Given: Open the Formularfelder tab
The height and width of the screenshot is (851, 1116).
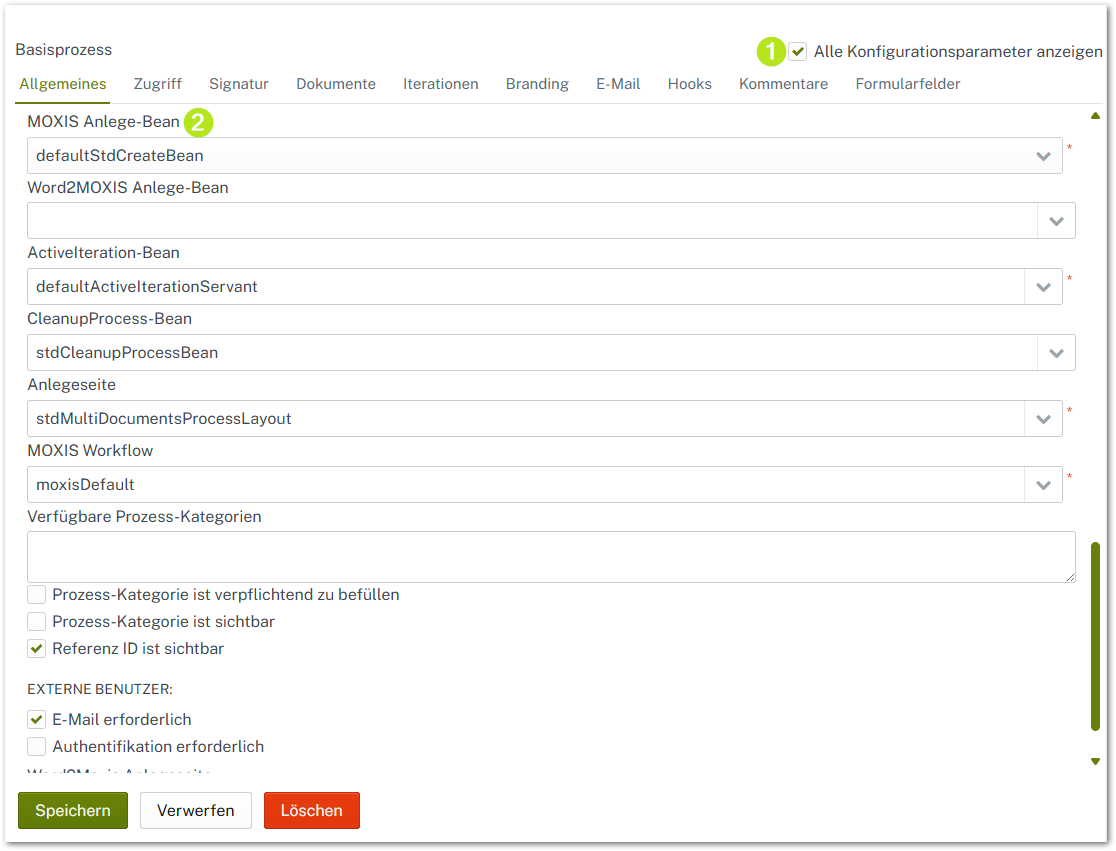Looking at the screenshot, I should coord(907,84).
